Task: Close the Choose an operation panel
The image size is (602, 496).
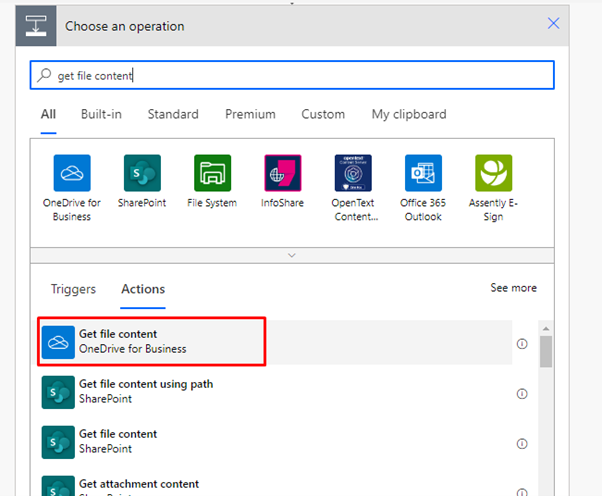Action: (x=553, y=23)
